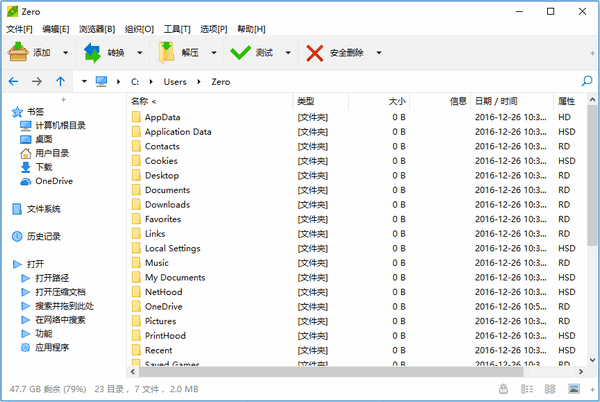This screenshot has height=402, width=600.
Task: Open the dropdown arrow next to 解压
Action: click(213, 52)
